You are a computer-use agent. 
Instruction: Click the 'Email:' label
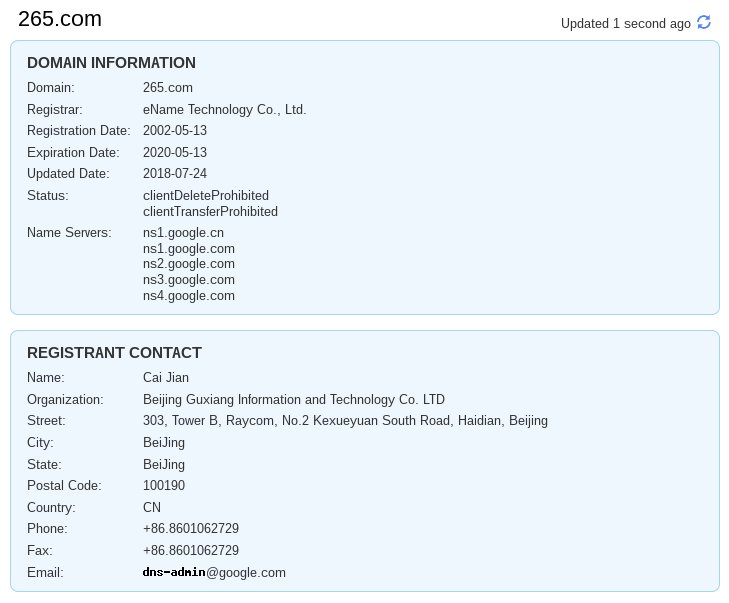45,572
